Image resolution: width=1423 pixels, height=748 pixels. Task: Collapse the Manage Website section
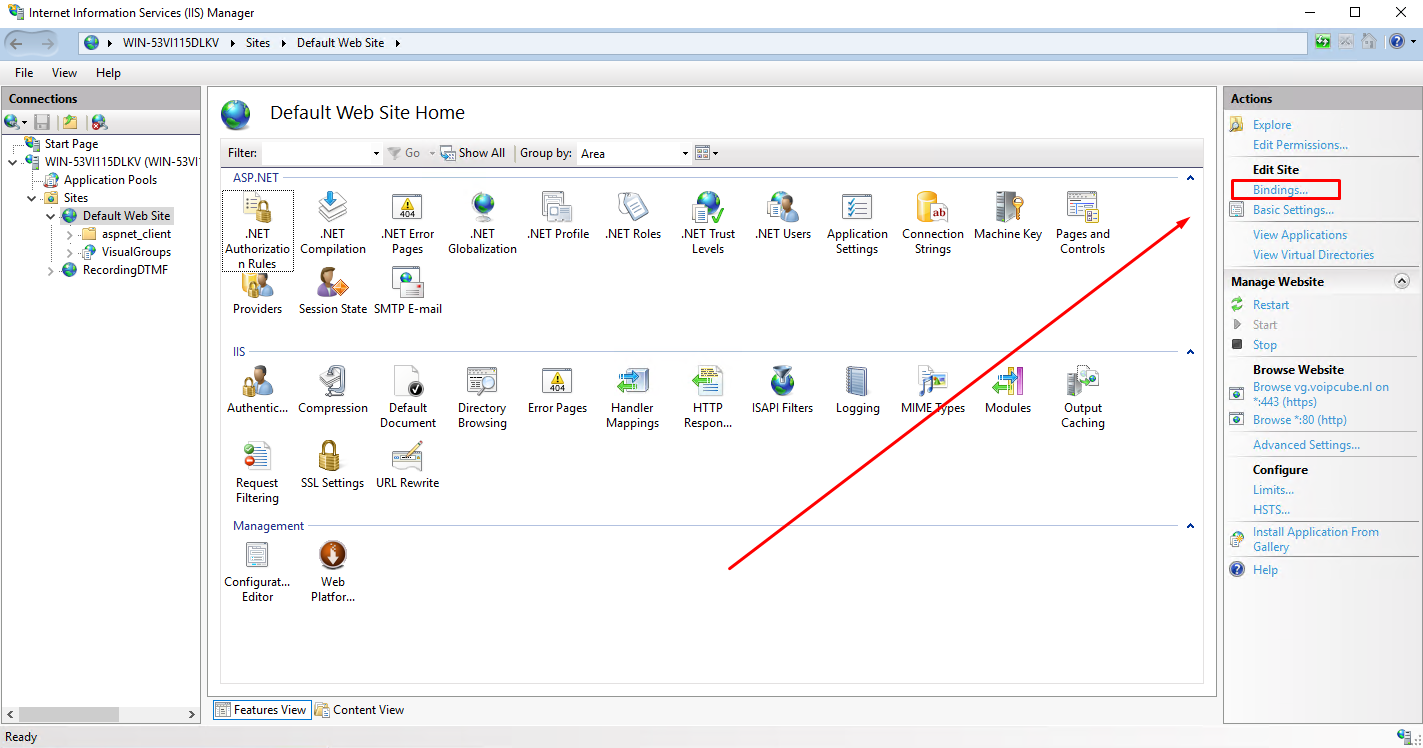[x=1401, y=282]
